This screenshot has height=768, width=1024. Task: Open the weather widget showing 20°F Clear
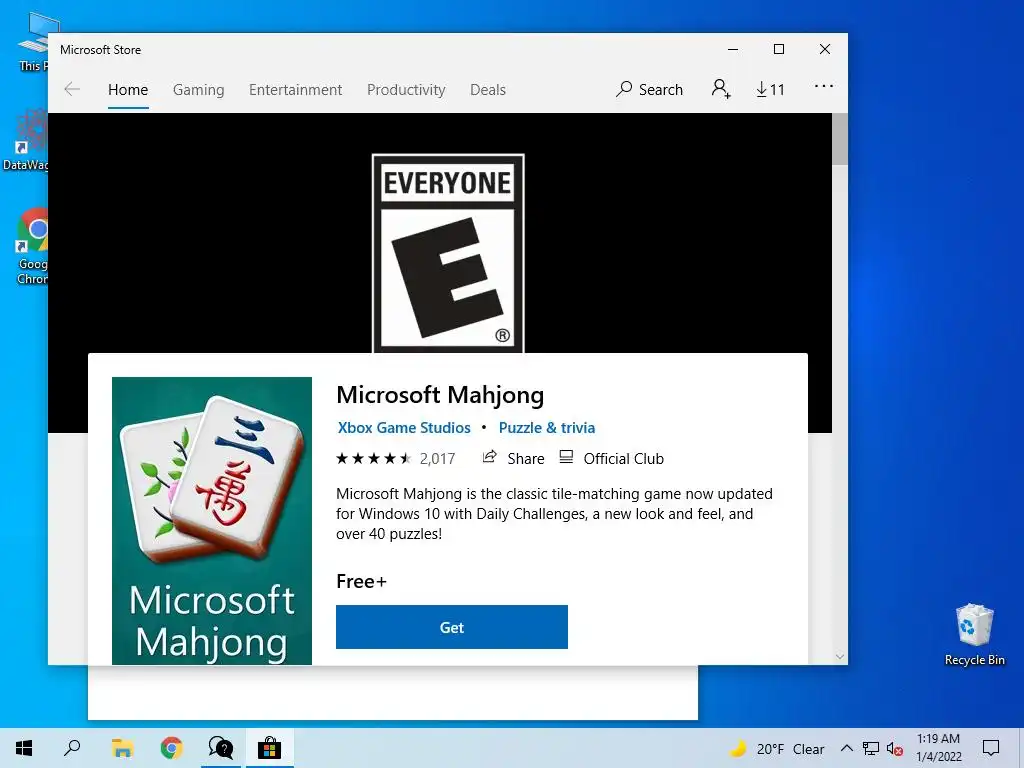coord(777,749)
